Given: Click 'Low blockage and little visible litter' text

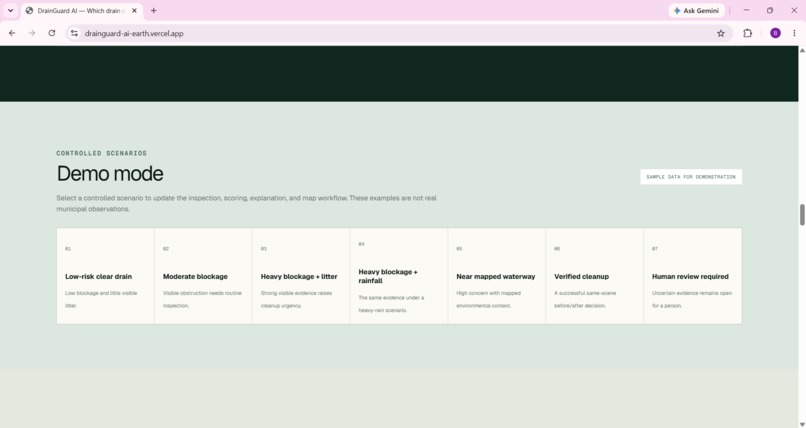Looking at the screenshot, I should point(101,299).
